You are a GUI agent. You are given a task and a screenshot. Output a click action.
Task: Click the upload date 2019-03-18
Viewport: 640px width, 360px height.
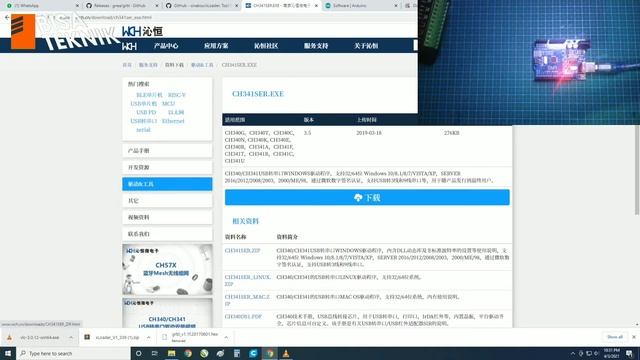[x=369, y=133]
